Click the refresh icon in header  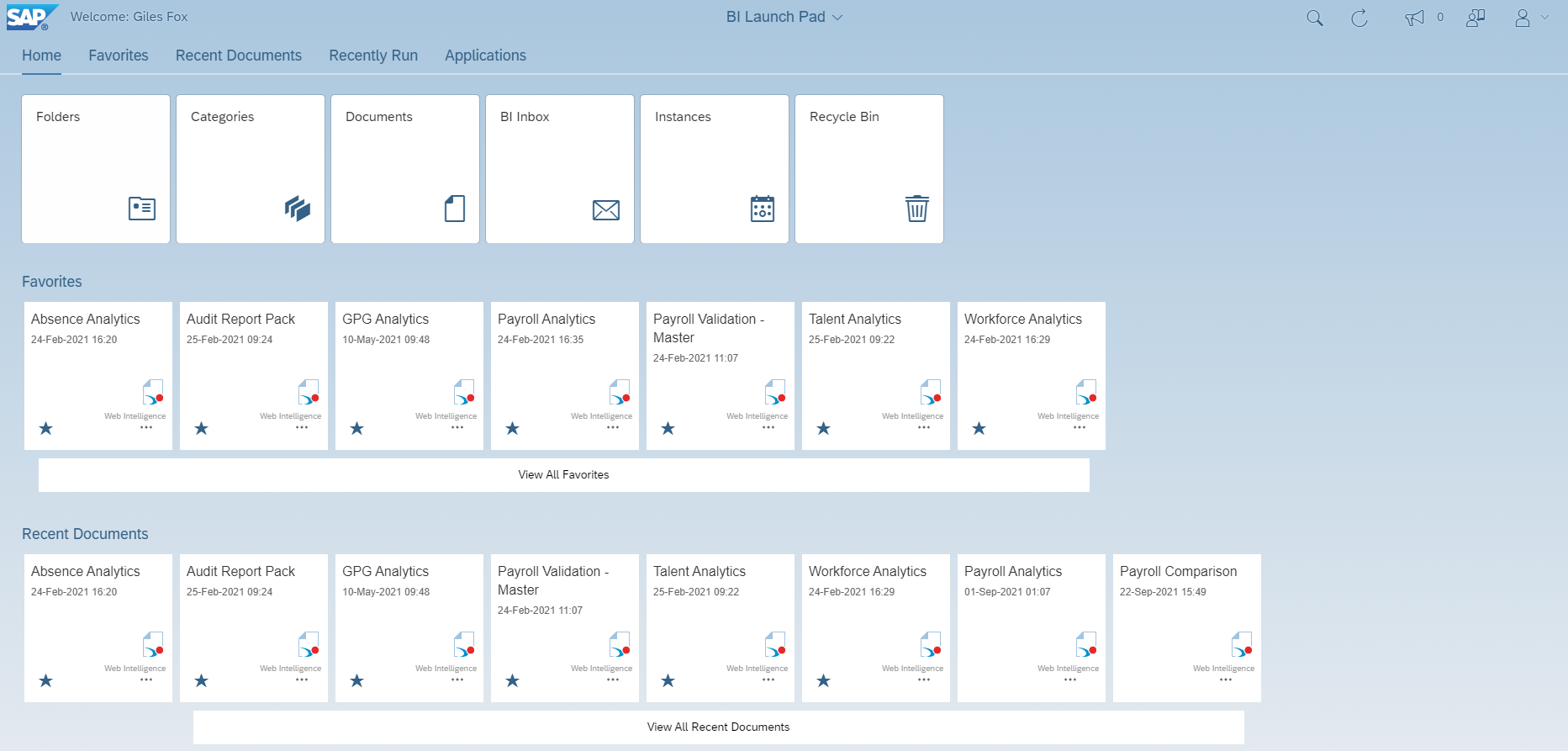(1359, 18)
